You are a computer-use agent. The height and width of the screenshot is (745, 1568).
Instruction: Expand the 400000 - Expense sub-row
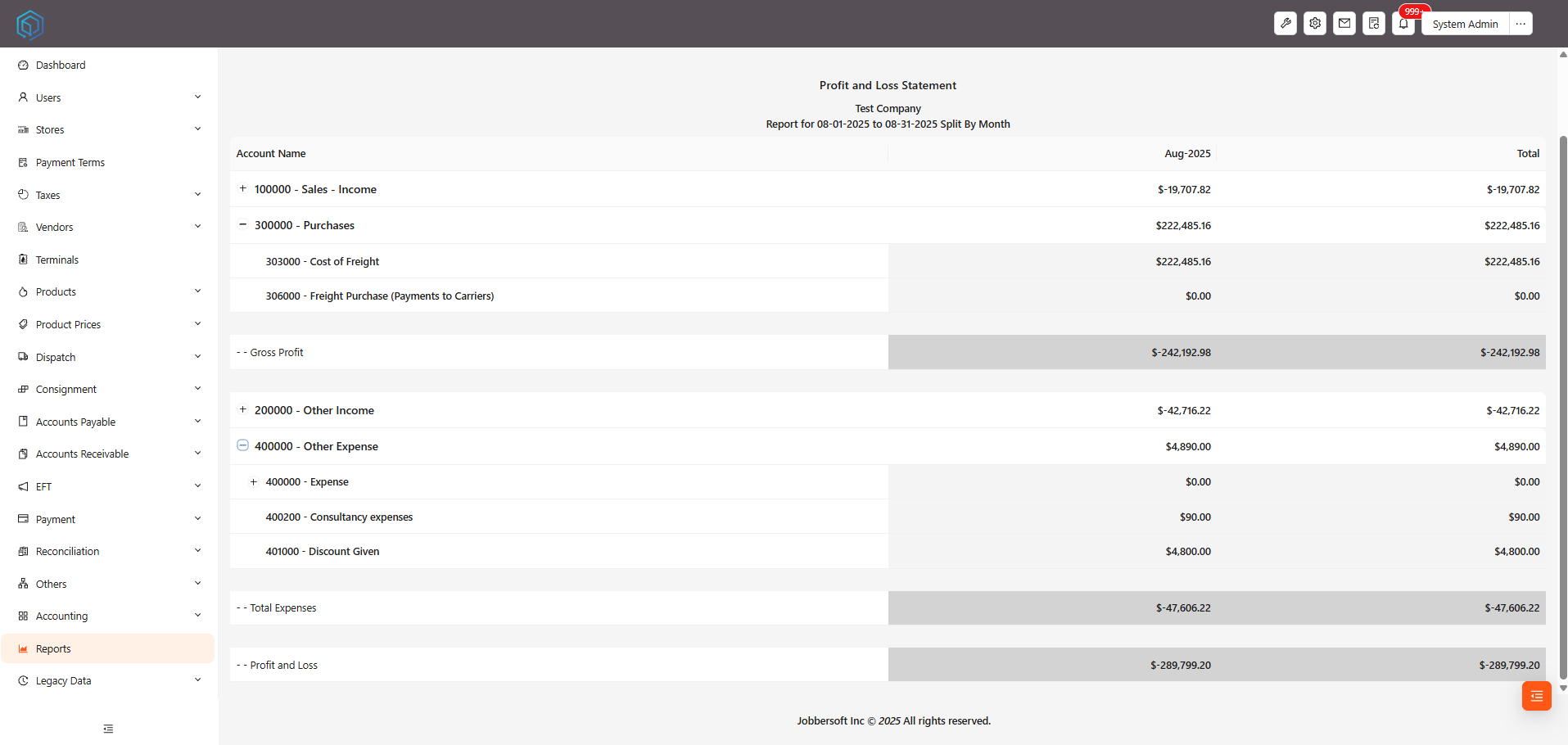[x=254, y=482]
